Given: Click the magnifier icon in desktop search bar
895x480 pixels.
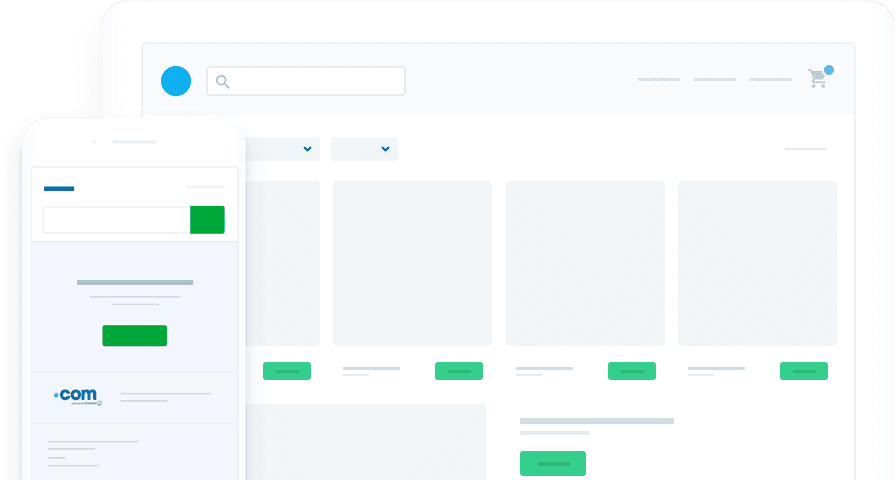Looking at the screenshot, I should 223,81.
